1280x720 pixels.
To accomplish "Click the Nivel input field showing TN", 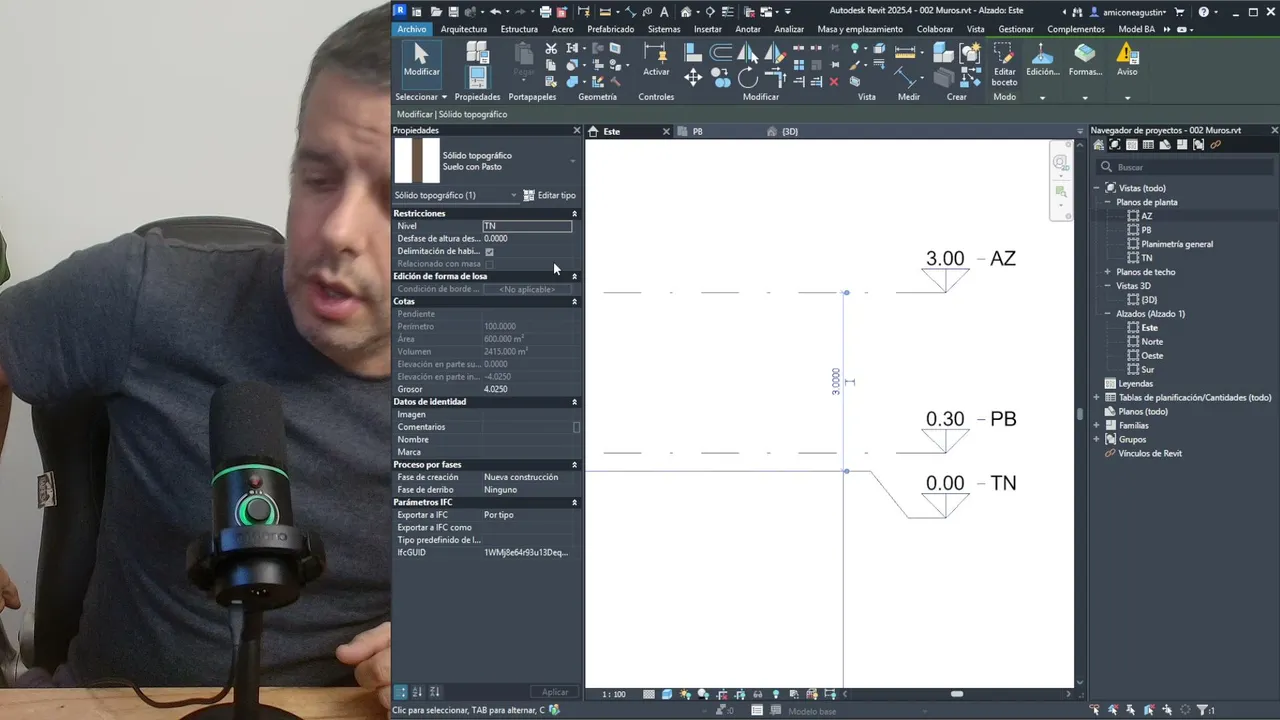I will pyautogui.click(x=527, y=226).
